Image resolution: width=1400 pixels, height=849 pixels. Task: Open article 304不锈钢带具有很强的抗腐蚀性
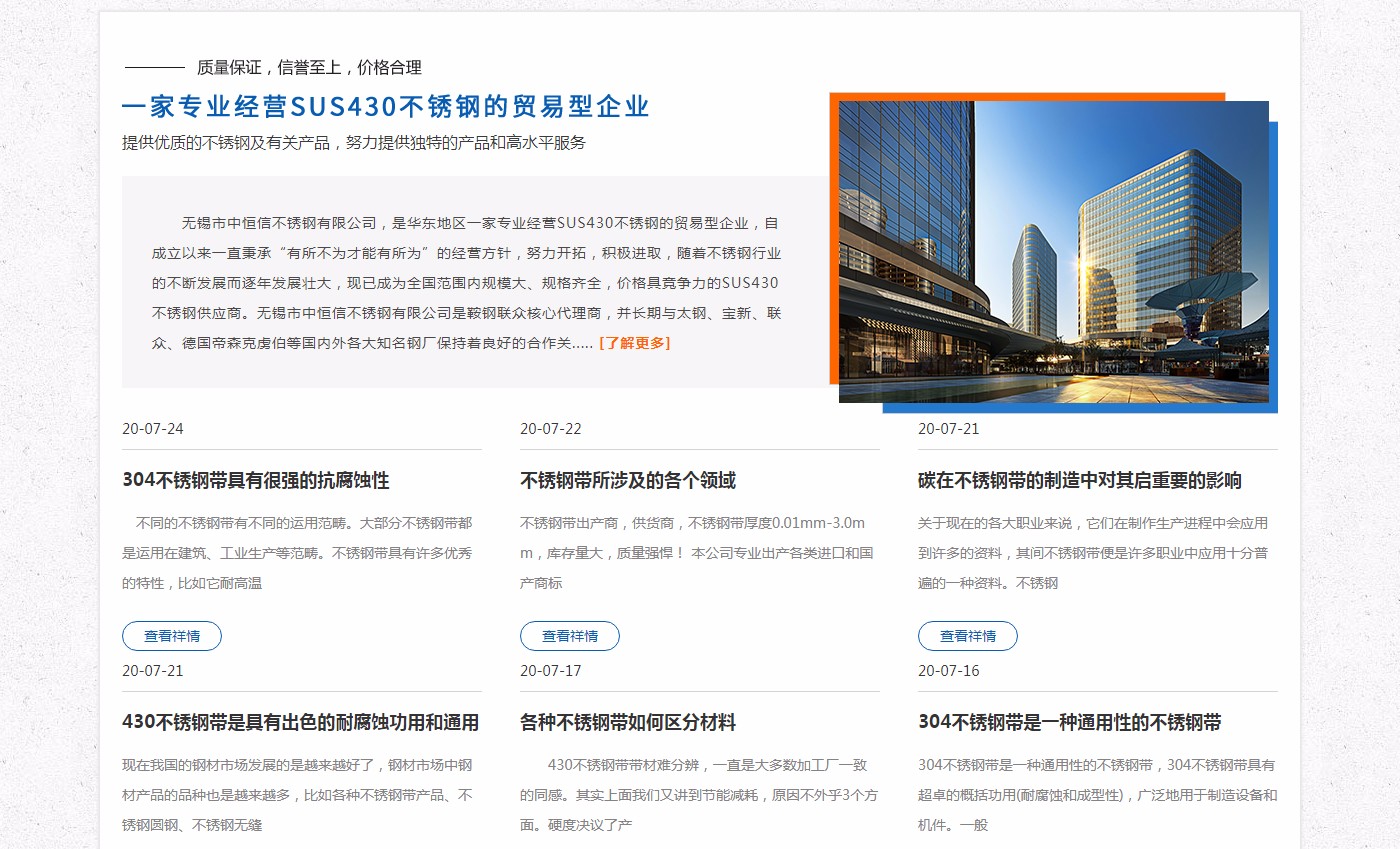point(256,481)
